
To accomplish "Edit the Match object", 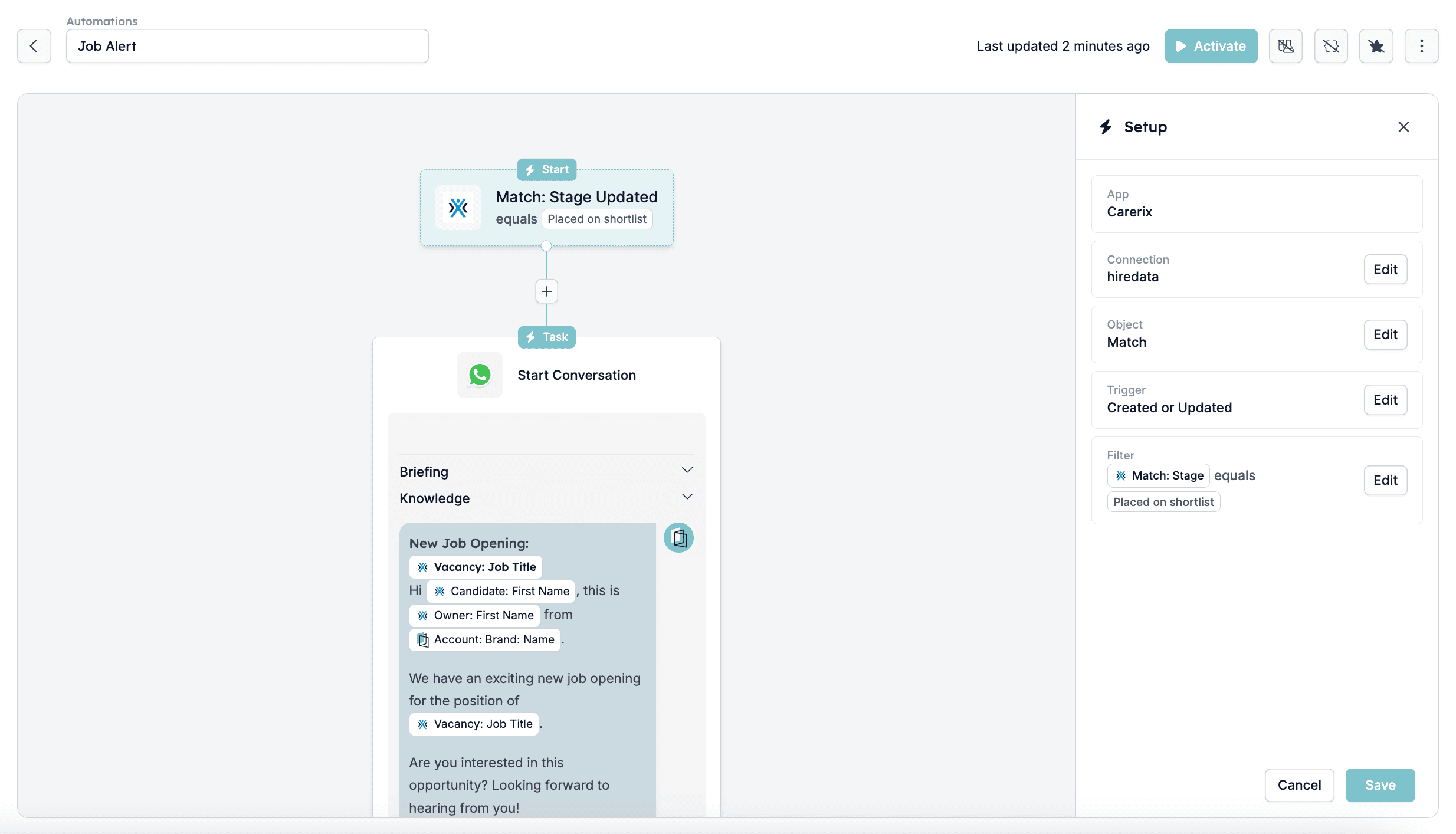I will point(1385,335).
